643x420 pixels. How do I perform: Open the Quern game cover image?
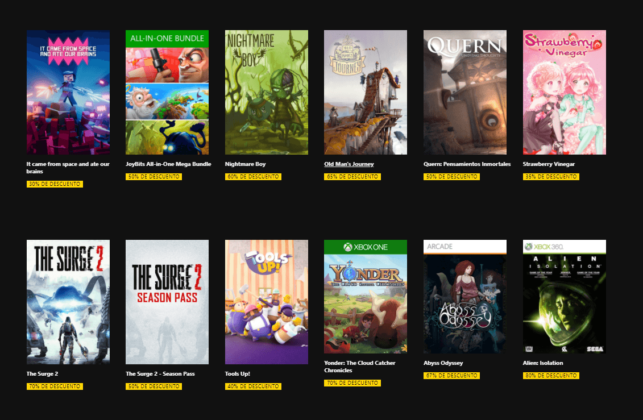click(465, 92)
